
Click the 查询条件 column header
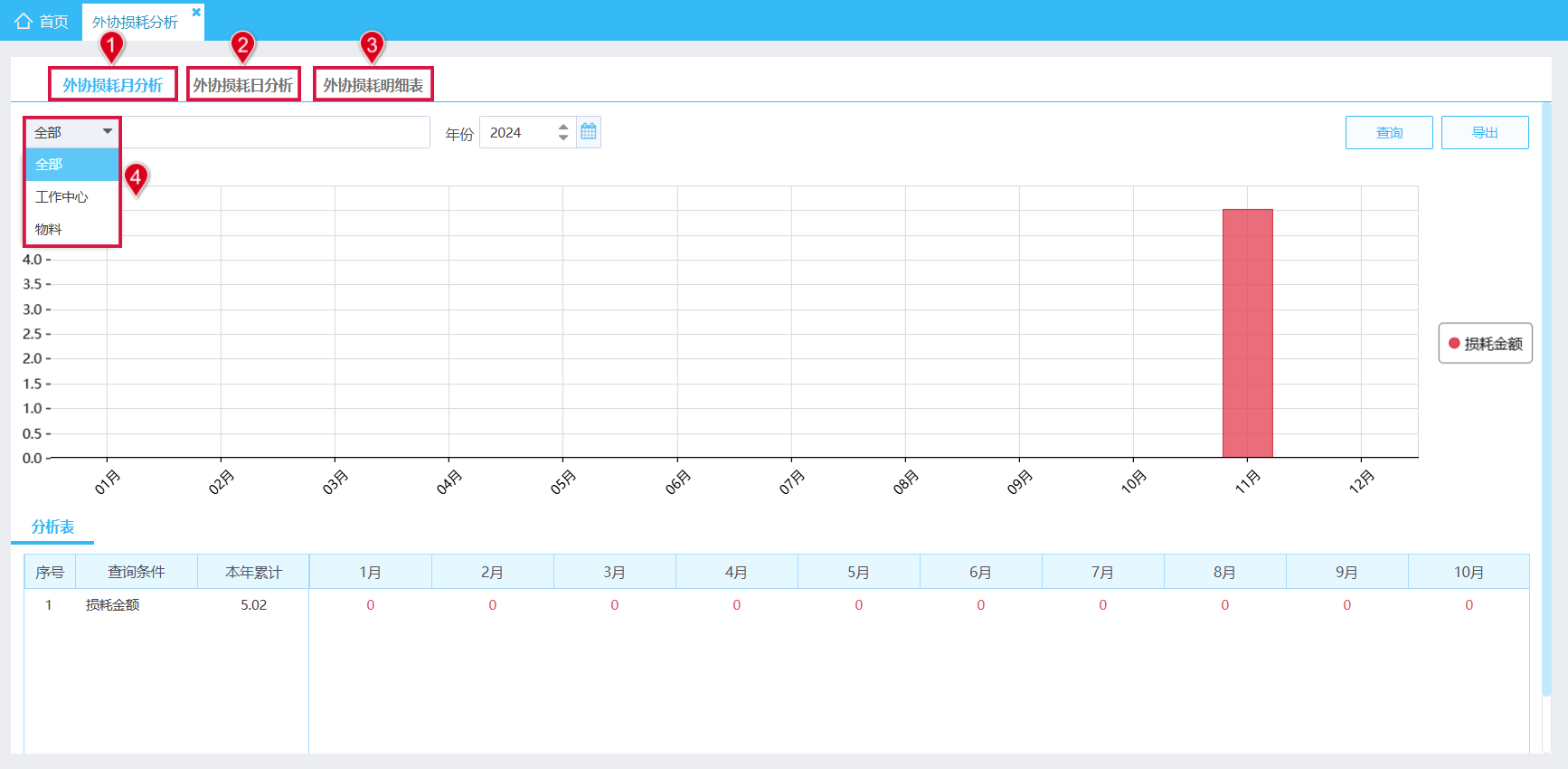[137, 572]
